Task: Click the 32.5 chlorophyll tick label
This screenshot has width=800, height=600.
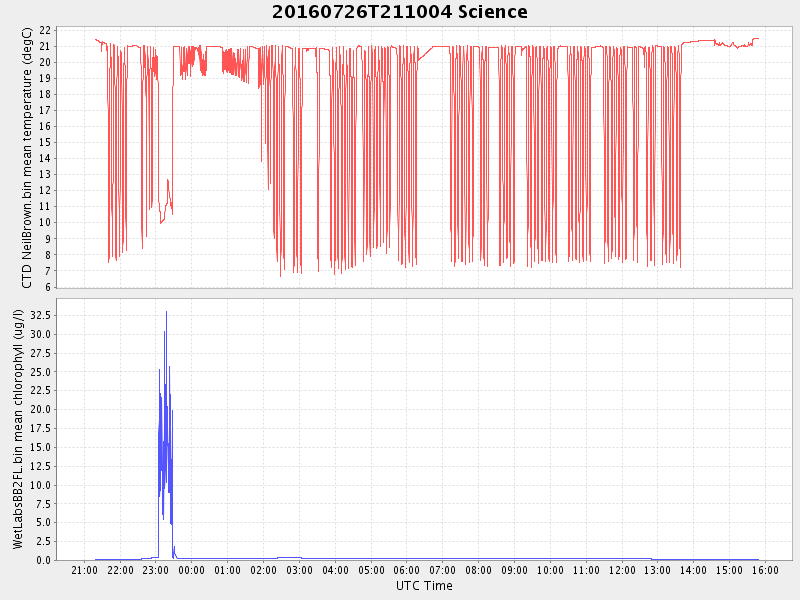Action: point(40,315)
